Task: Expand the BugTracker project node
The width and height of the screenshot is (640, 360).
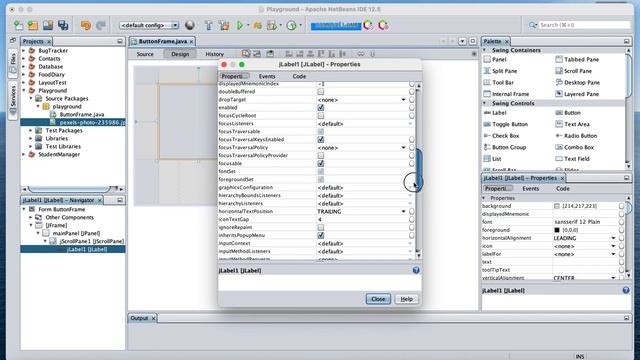Action: (x=24, y=51)
